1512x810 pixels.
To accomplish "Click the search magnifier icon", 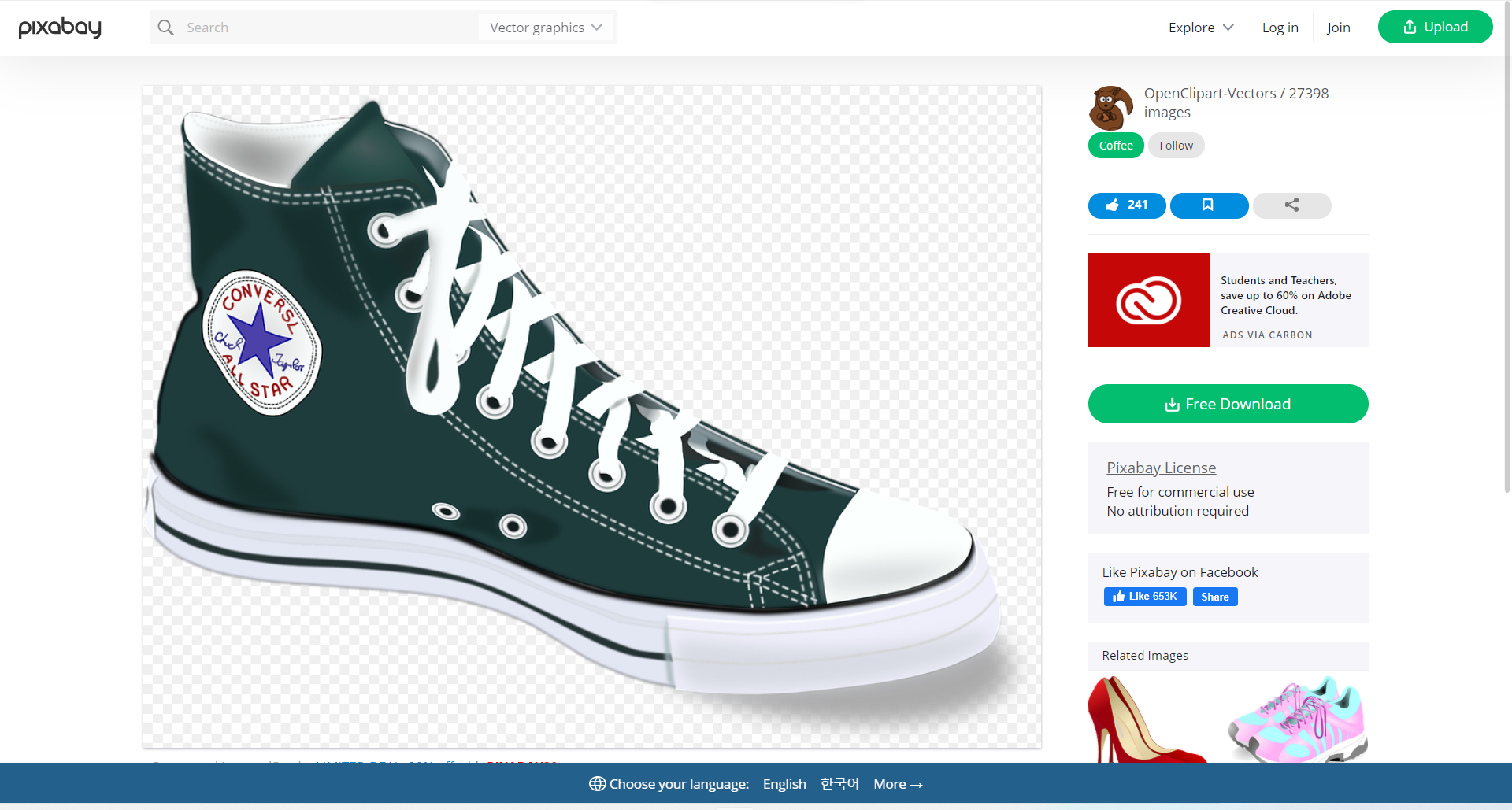I will [165, 28].
